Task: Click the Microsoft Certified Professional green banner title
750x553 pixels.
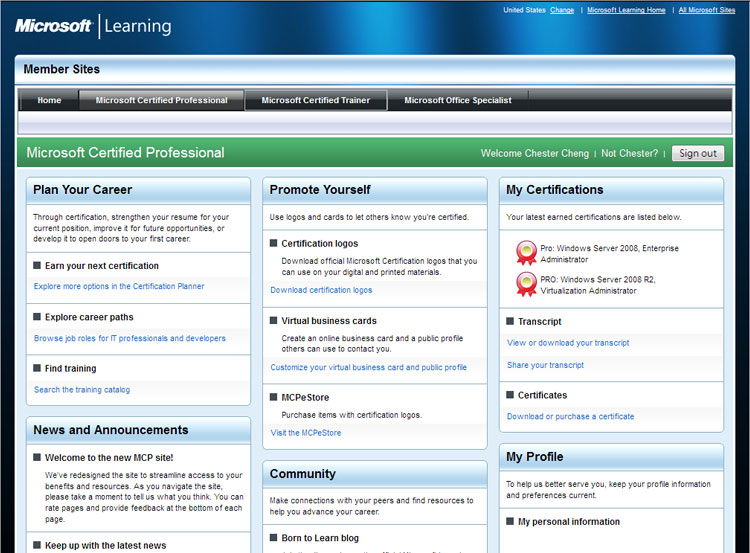Action: point(125,153)
